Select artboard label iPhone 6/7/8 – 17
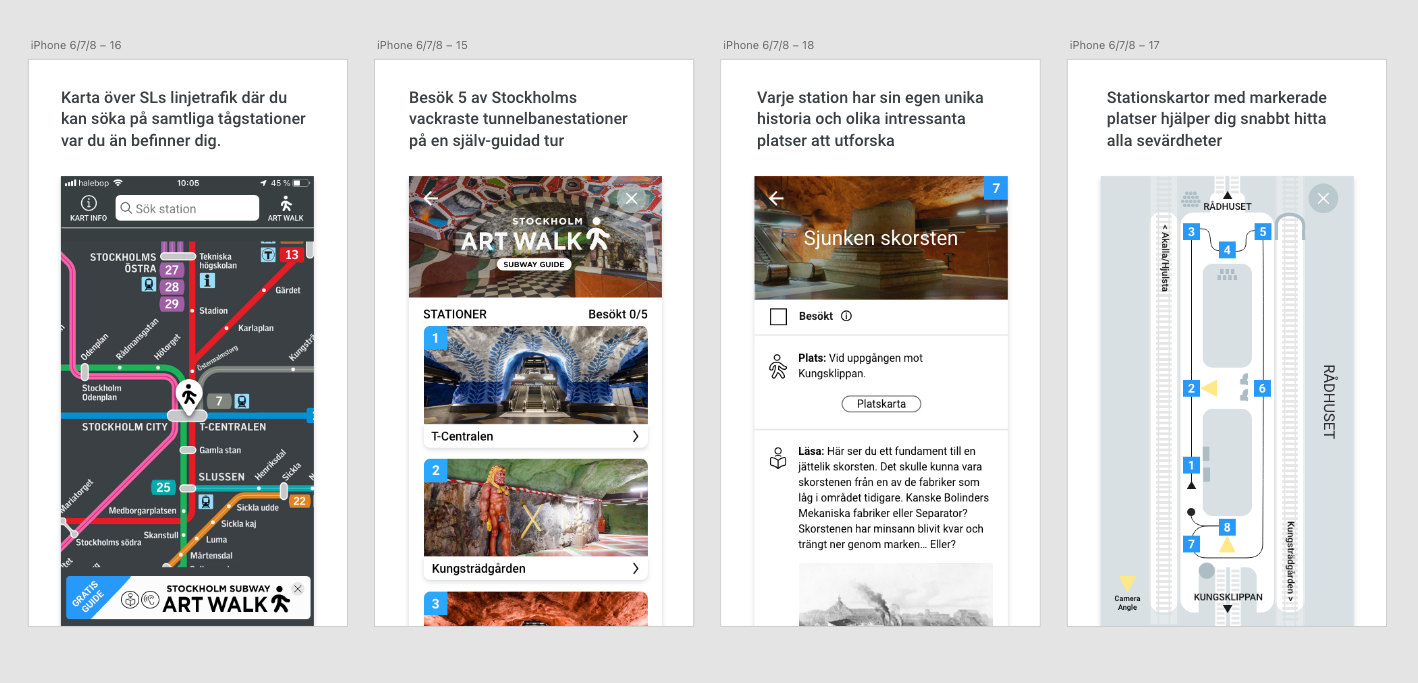Viewport: 1418px width, 683px height. tap(1114, 45)
